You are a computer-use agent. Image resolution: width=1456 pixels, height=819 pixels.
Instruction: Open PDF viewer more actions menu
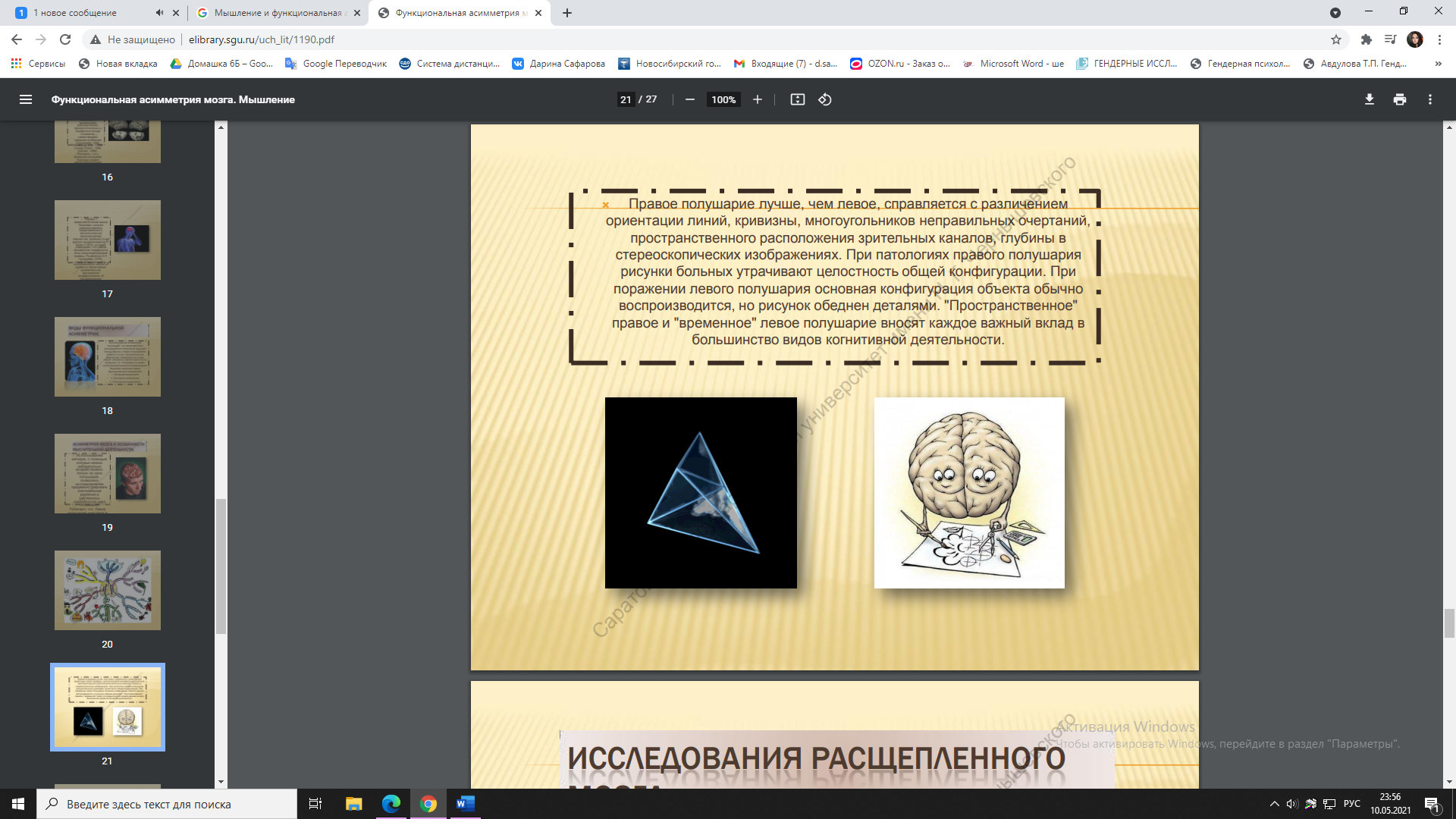tap(1430, 99)
